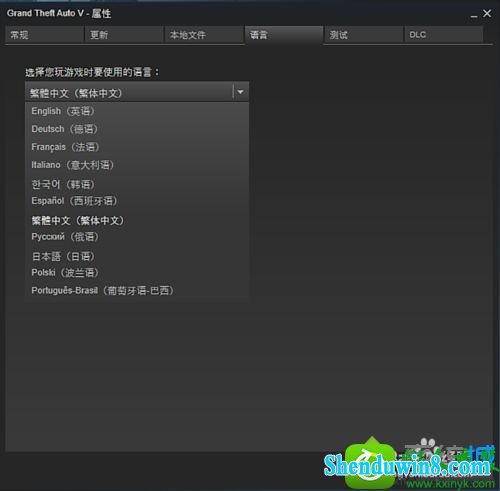Choose Русский (俄语) language option
Screen dimensions: 500x491
tap(137, 237)
